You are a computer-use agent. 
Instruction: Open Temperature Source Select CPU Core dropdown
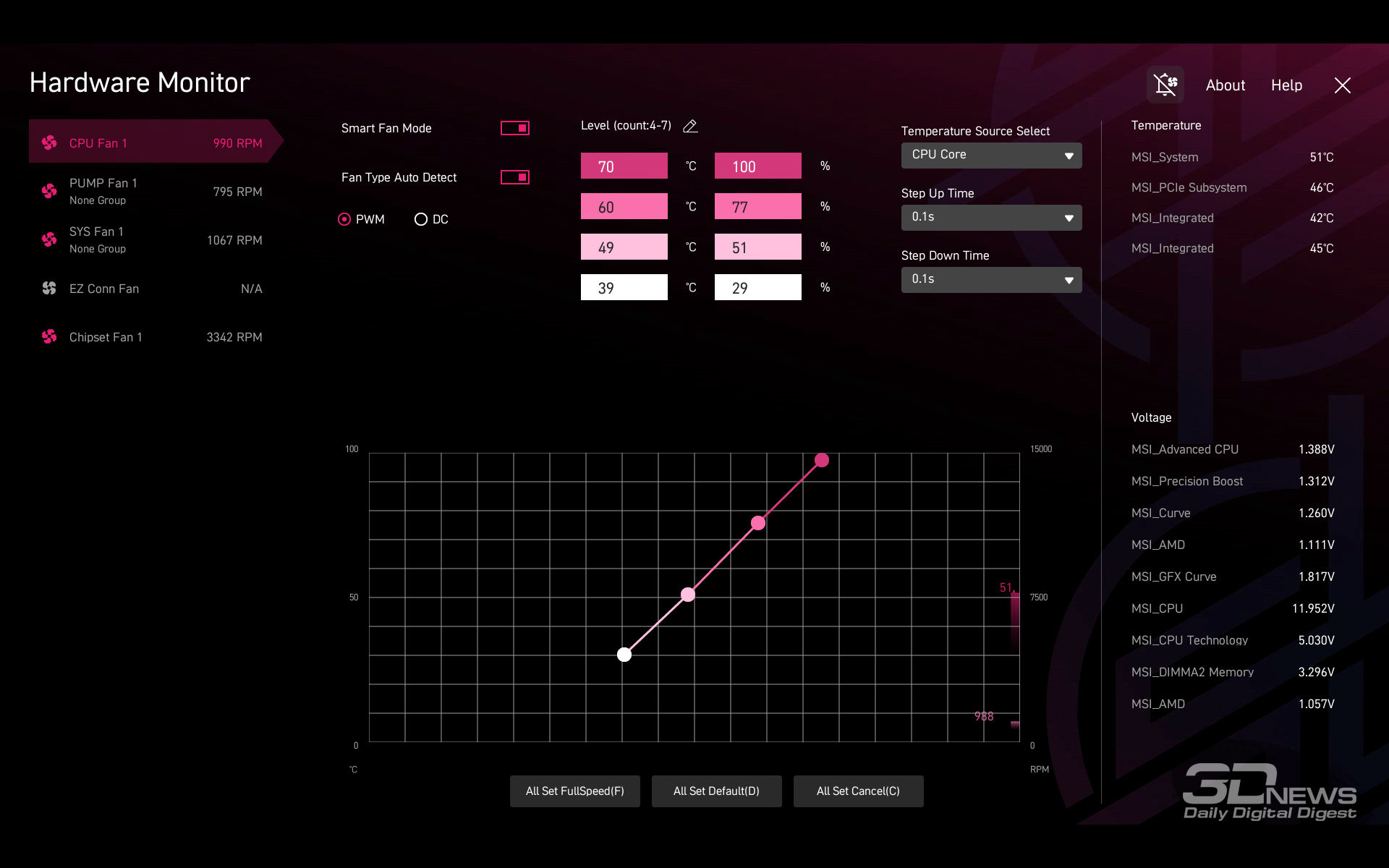[x=991, y=155]
